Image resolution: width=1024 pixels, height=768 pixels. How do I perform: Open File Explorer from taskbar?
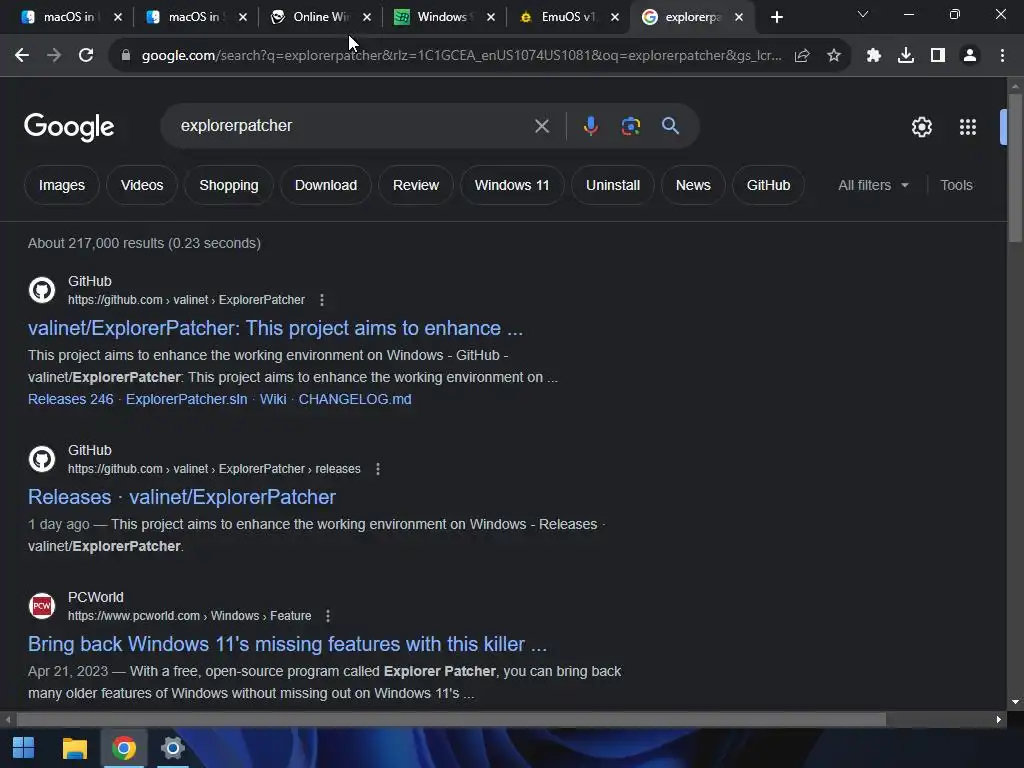pos(74,748)
